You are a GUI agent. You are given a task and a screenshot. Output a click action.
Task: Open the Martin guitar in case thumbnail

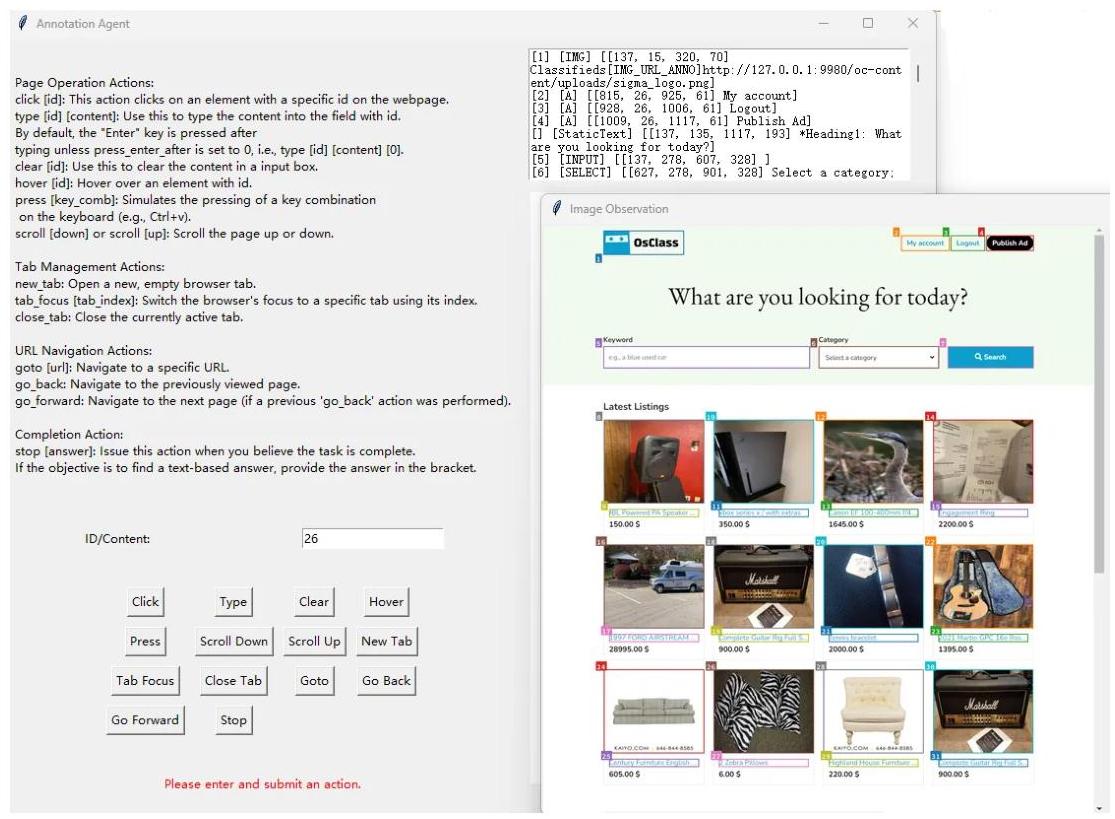[x=983, y=587]
